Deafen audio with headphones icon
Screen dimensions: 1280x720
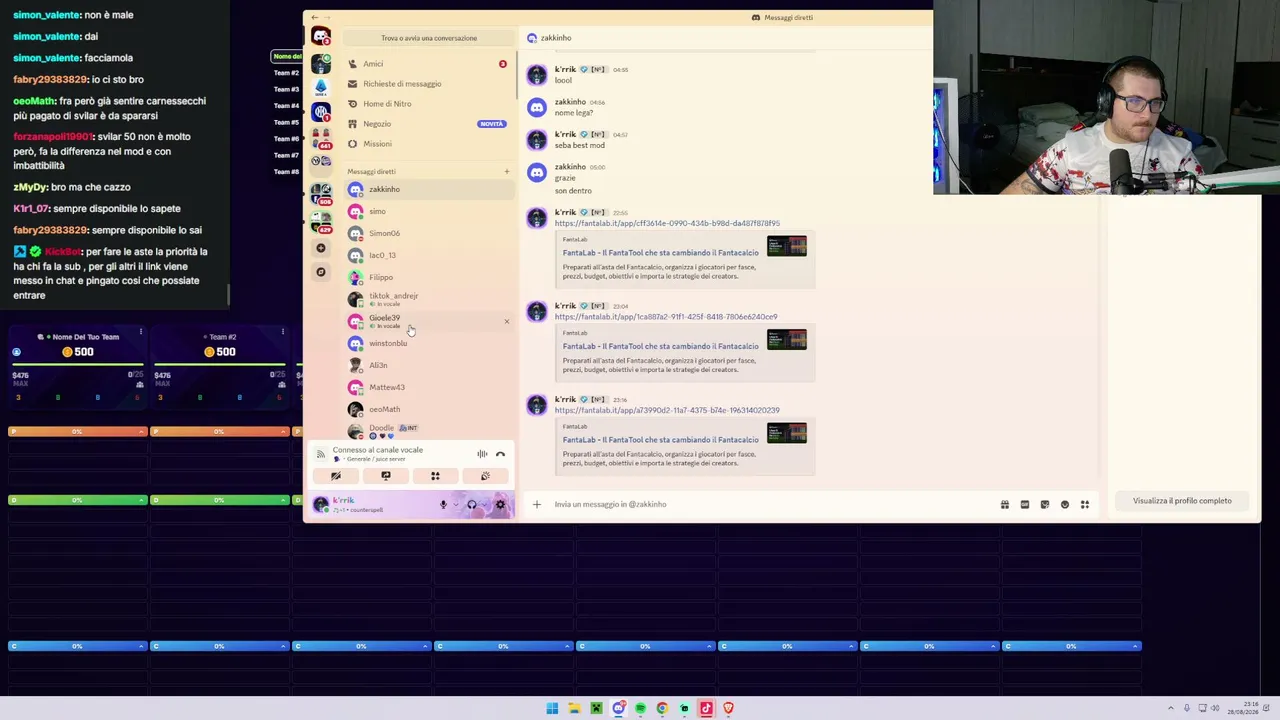coord(472,504)
